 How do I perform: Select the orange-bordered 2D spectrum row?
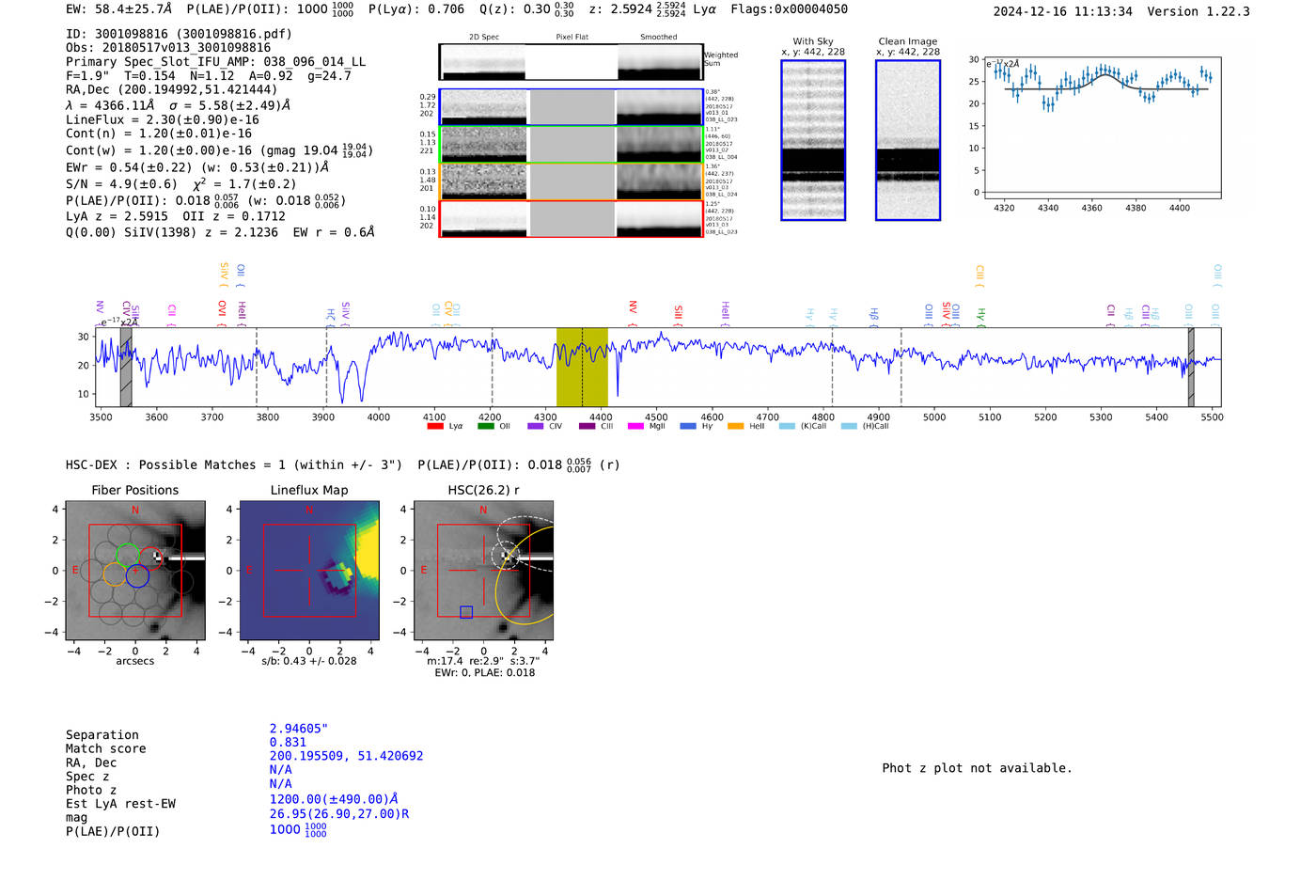572,181
